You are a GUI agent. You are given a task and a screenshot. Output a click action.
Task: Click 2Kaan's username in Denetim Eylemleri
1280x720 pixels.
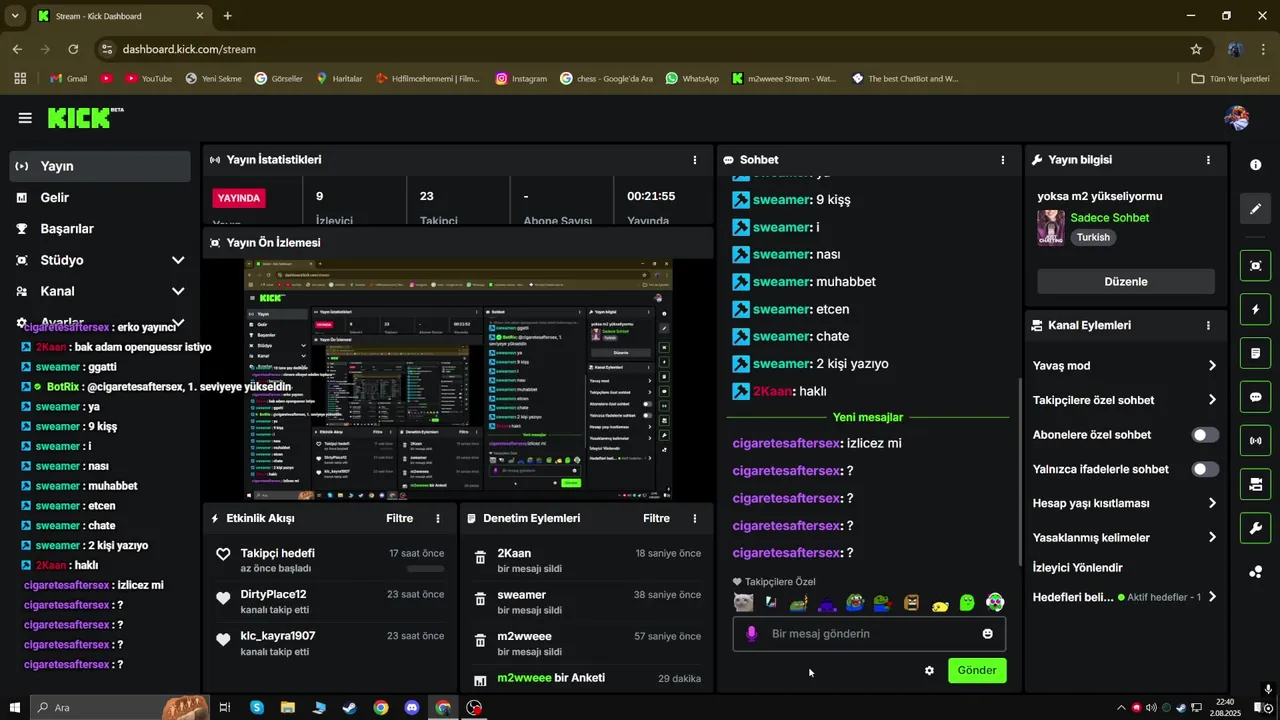click(x=514, y=554)
